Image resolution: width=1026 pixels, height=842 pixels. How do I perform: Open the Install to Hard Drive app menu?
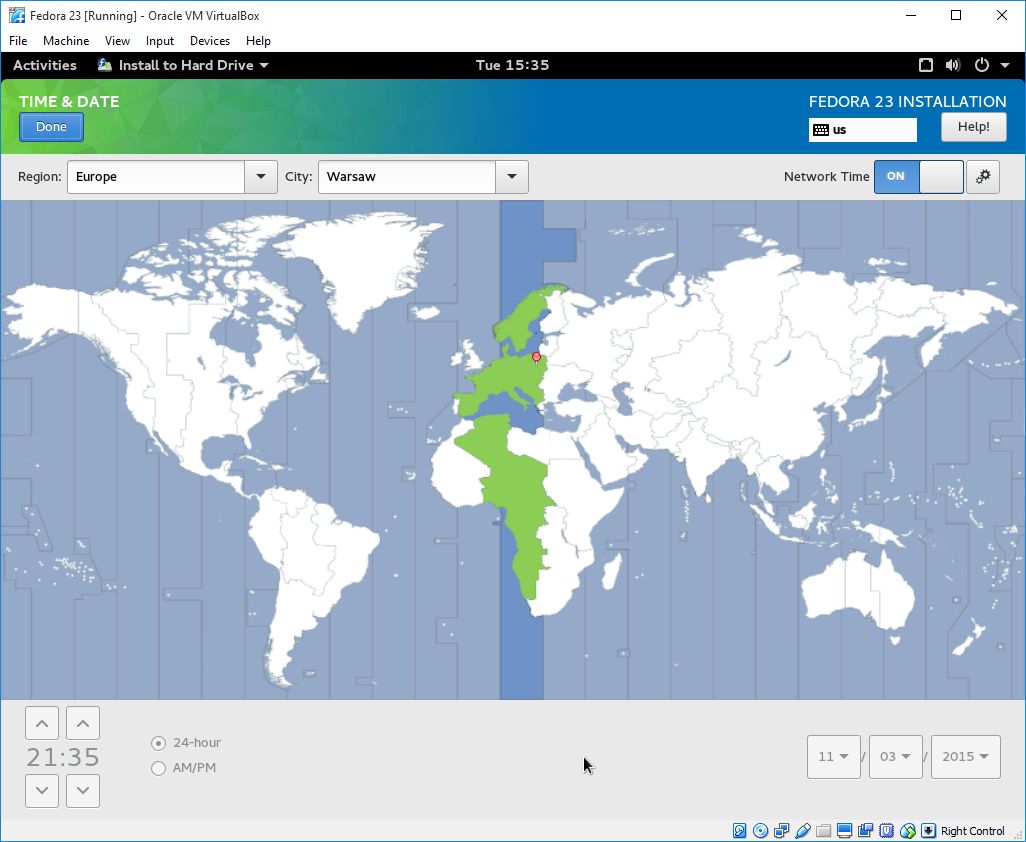(183, 65)
